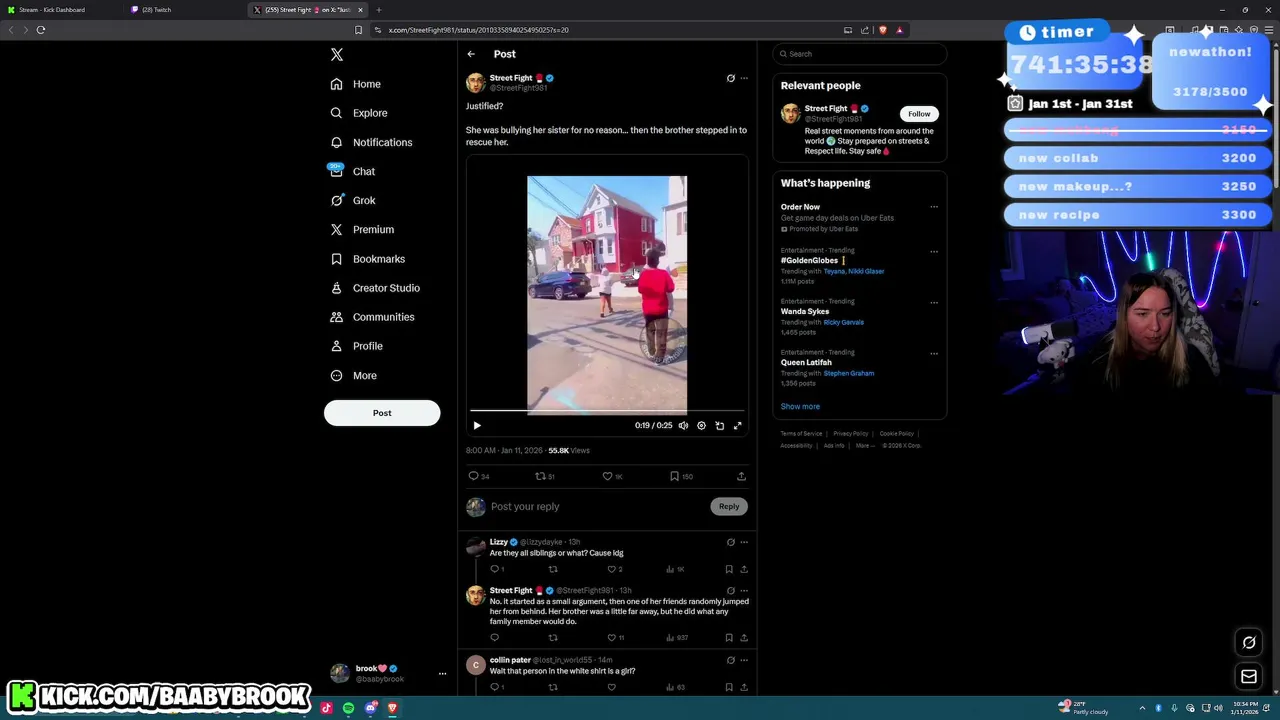Open the #GoldenGlobes trend

[x=809, y=260]
